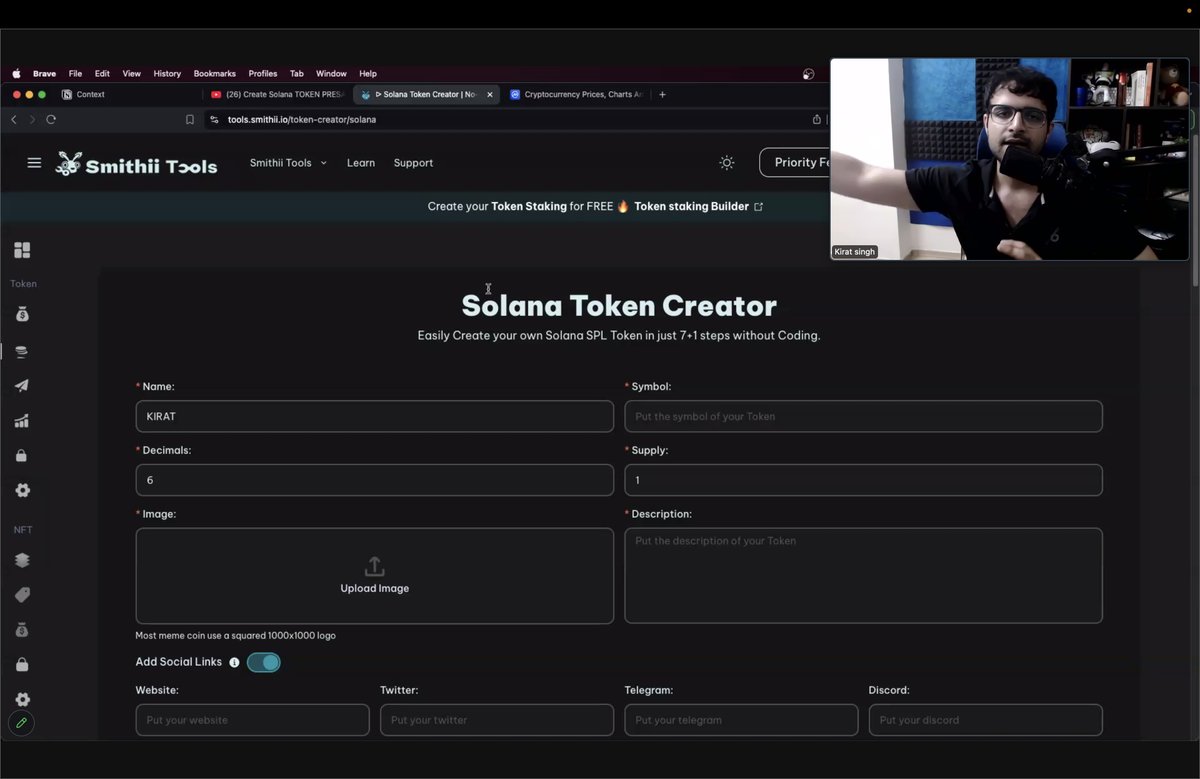Select the layers icon under NFT section

click(x=22, y=560)
